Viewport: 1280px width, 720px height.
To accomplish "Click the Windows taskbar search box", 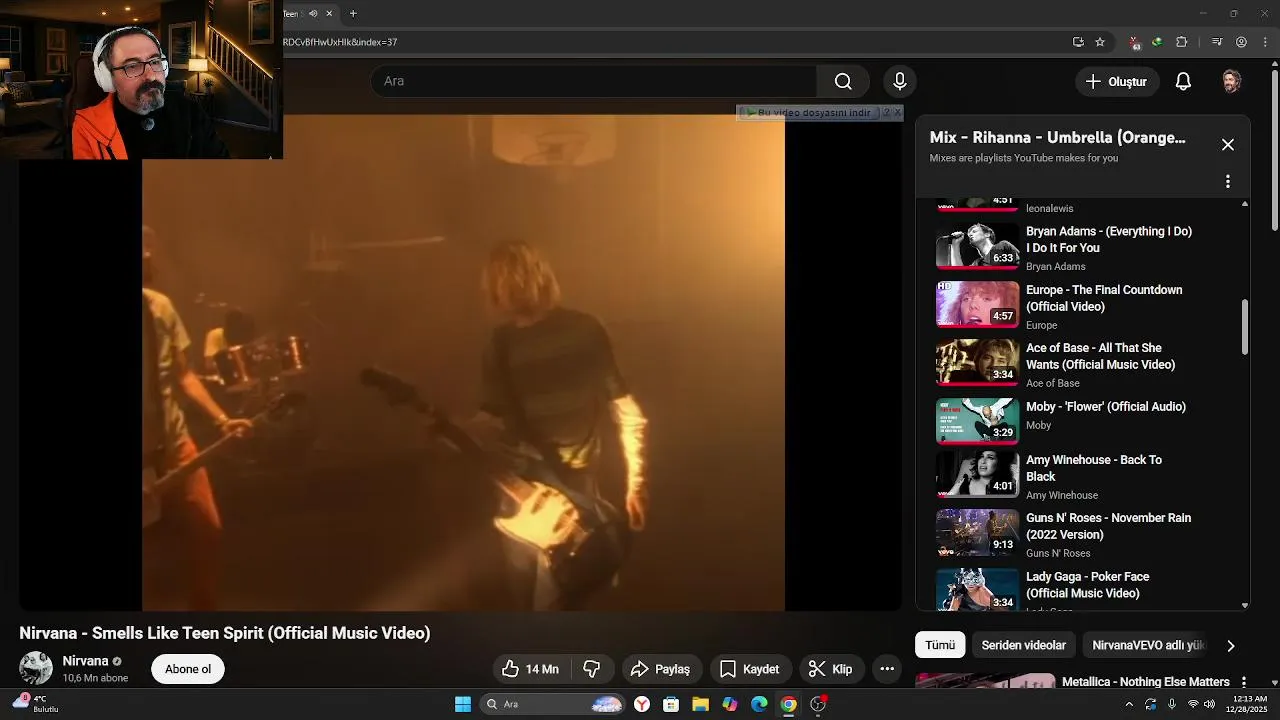I will [554, 704].
